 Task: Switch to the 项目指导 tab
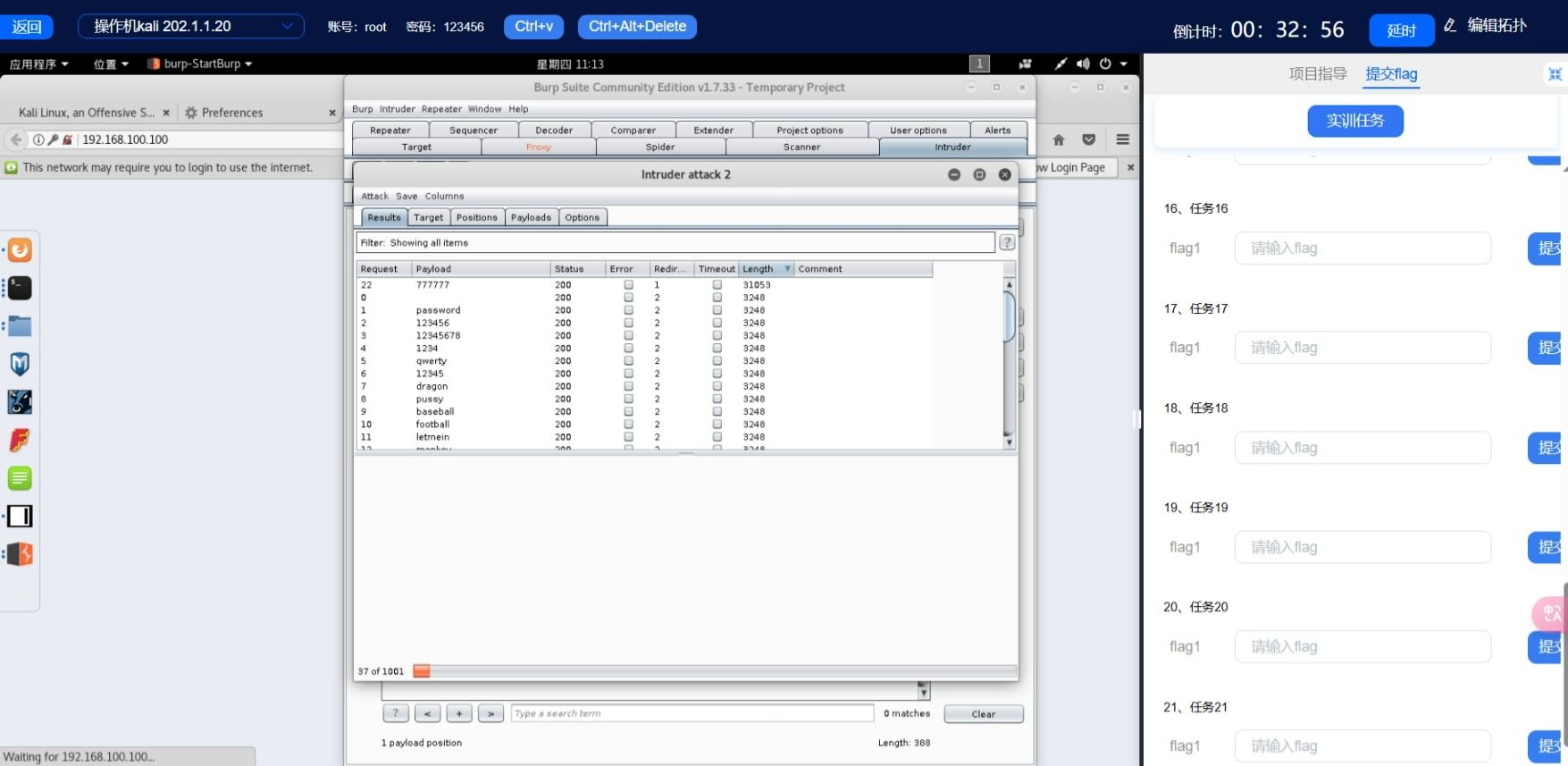[x=1318, y=74]
